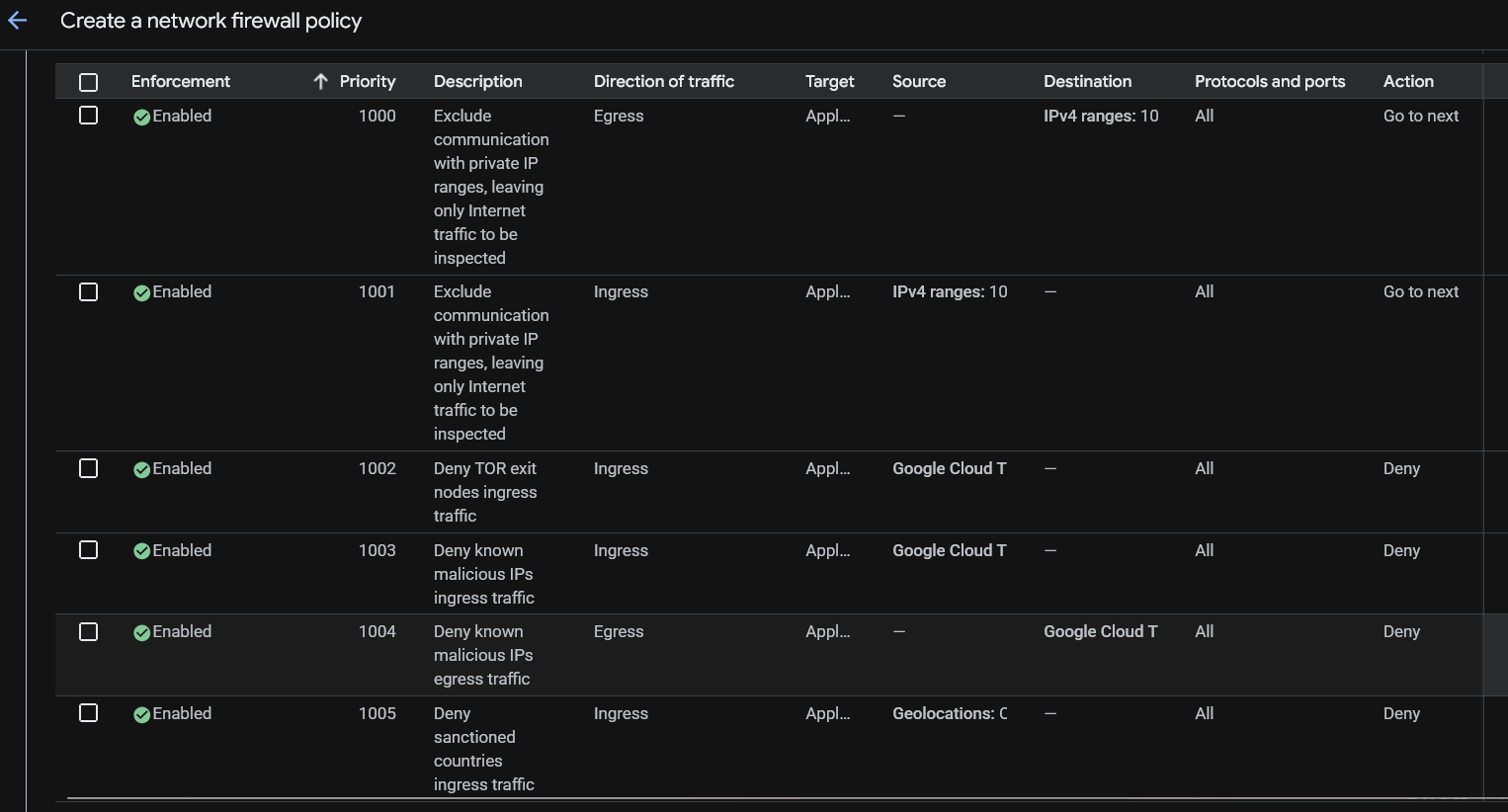Click the Egress direction cell of rule 1004
The width and height of the screenshot is (1508, 812).
pyautogui.click(x=619, y=631)
